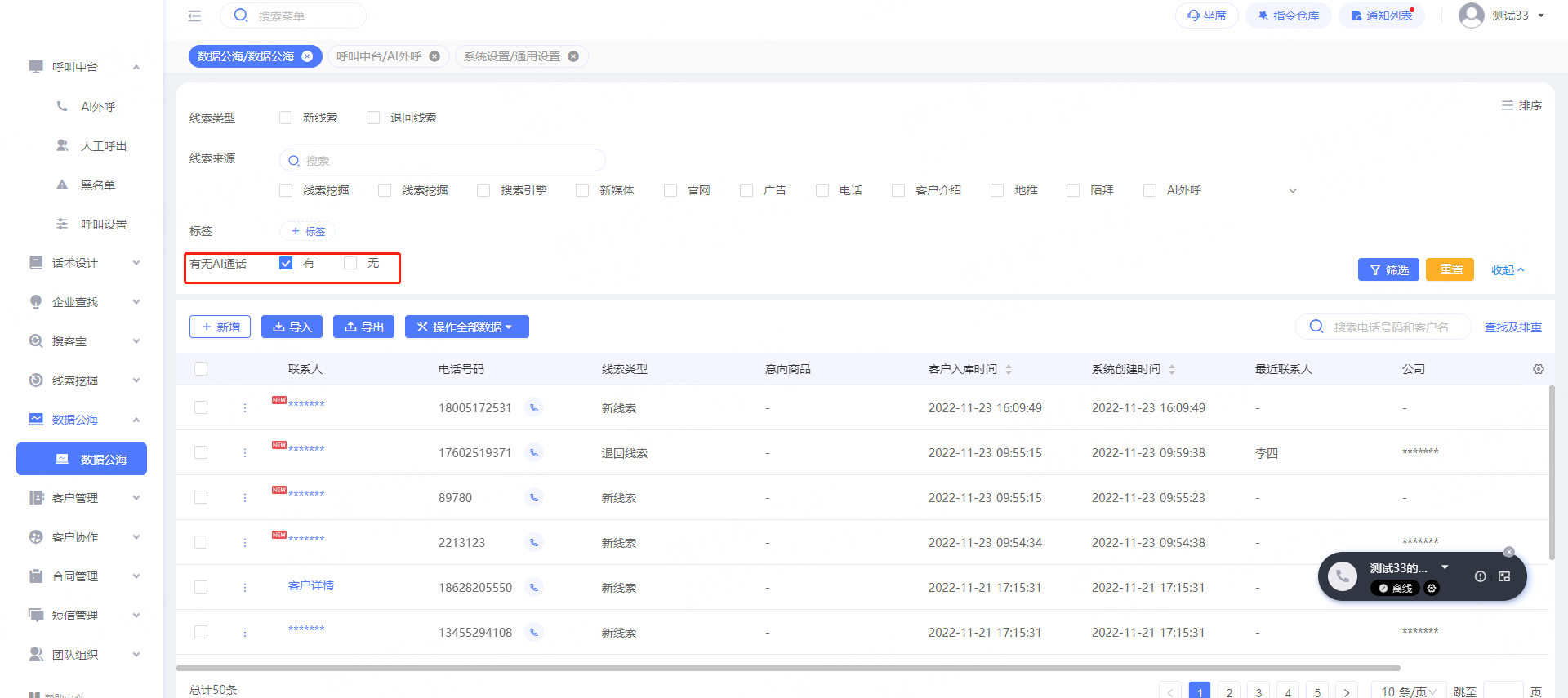Click the phone icon next to 18005172531

point(534,407)
